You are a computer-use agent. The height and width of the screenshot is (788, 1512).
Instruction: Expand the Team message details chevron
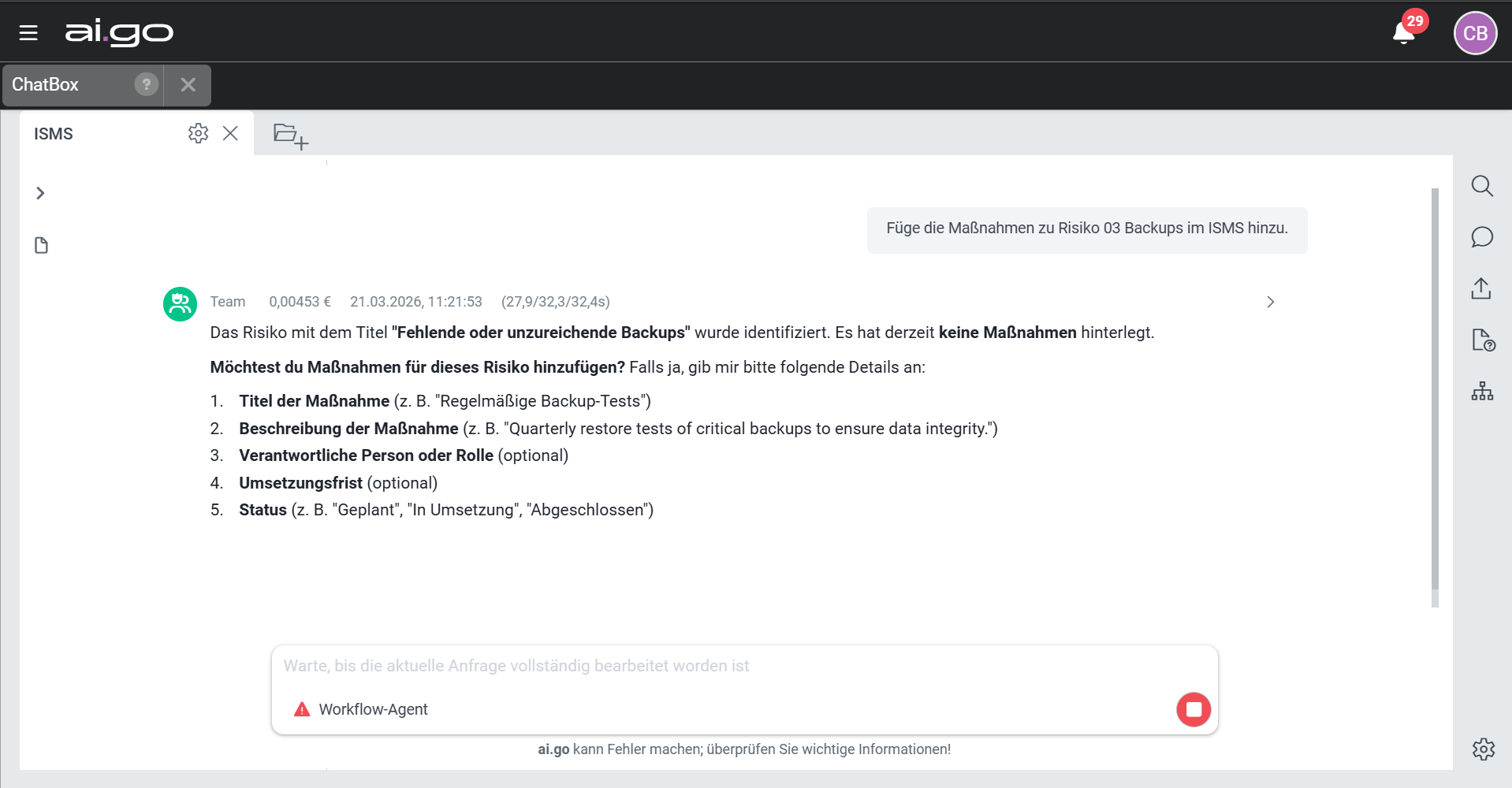(x=1270, y=302)
